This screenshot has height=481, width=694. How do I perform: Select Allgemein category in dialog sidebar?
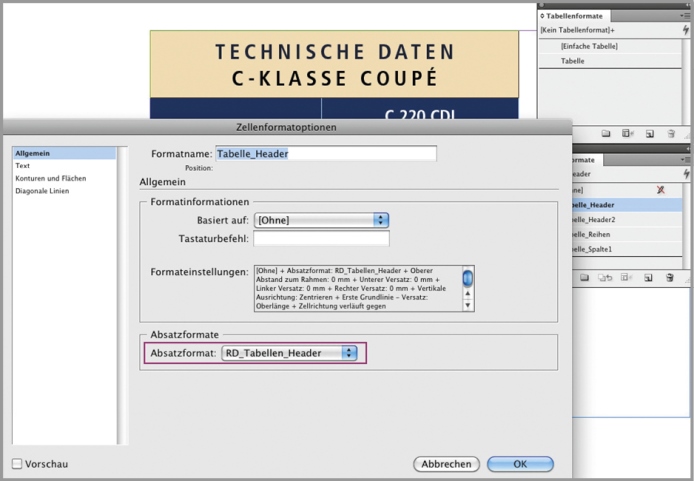tap(64, 153)
